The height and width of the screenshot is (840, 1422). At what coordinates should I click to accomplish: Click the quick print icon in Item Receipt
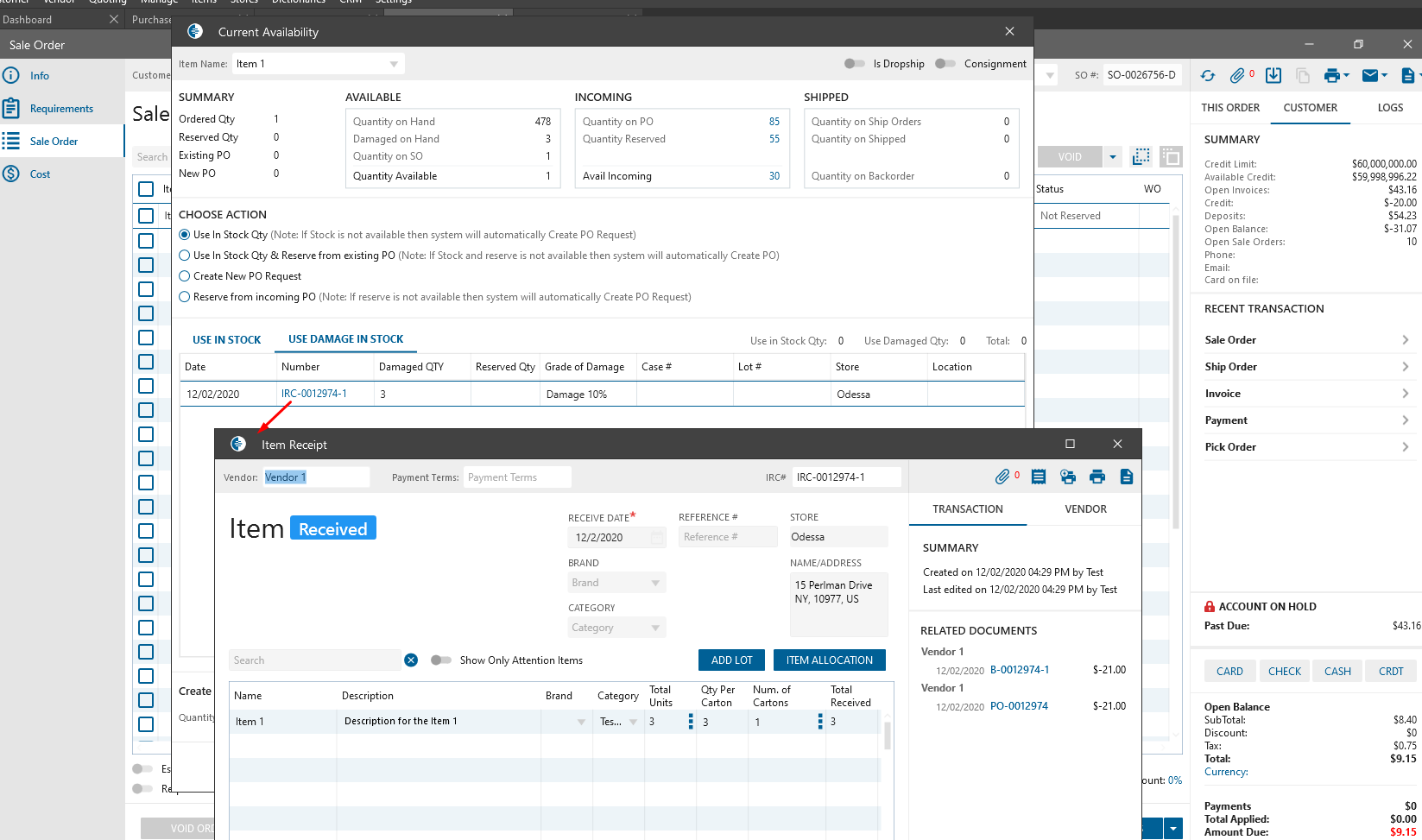1068,477
